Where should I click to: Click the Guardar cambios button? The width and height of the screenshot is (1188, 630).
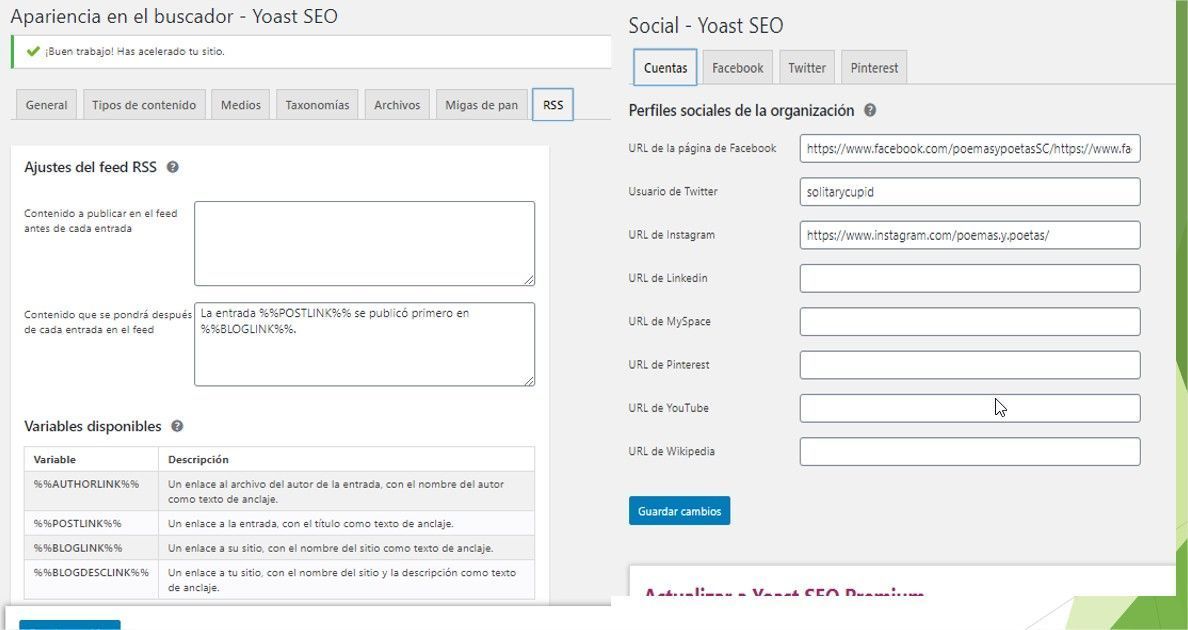[680, 511]
